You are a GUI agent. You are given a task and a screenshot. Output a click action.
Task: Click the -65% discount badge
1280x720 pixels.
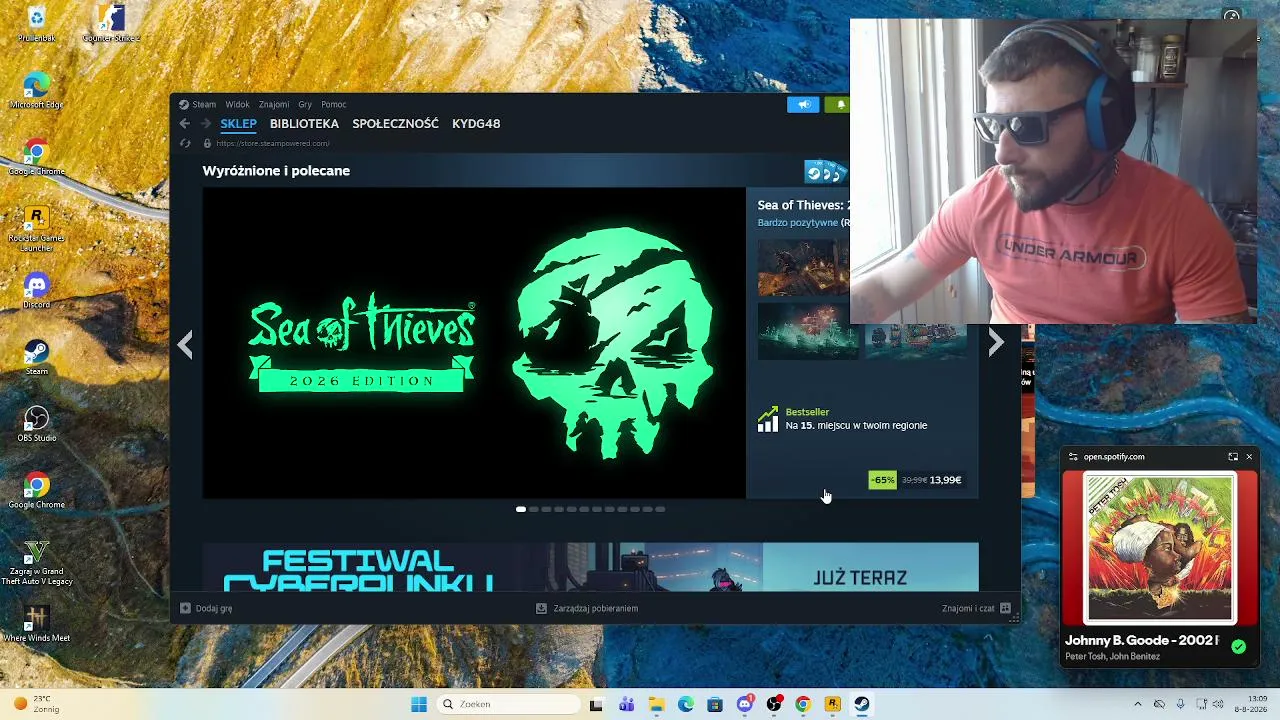(882, 480)
